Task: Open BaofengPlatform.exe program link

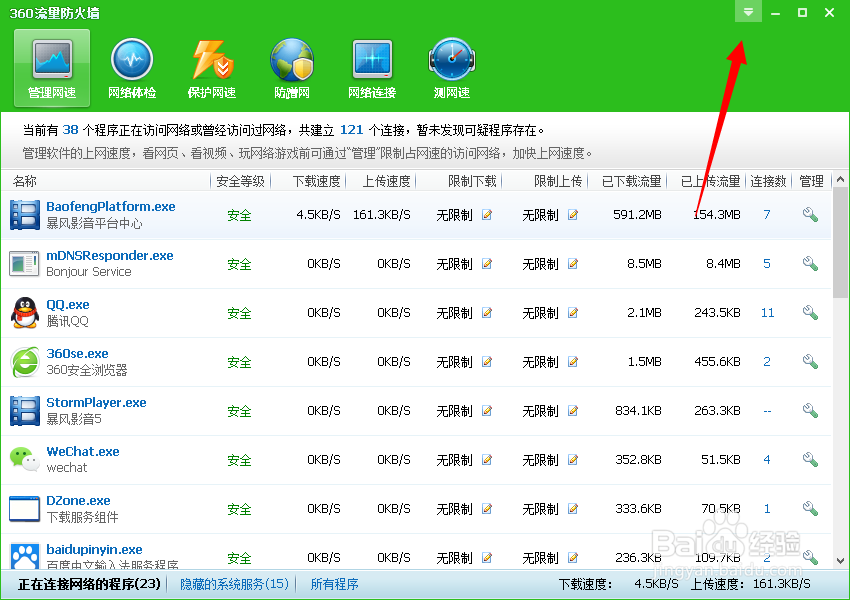Action: 111,207
